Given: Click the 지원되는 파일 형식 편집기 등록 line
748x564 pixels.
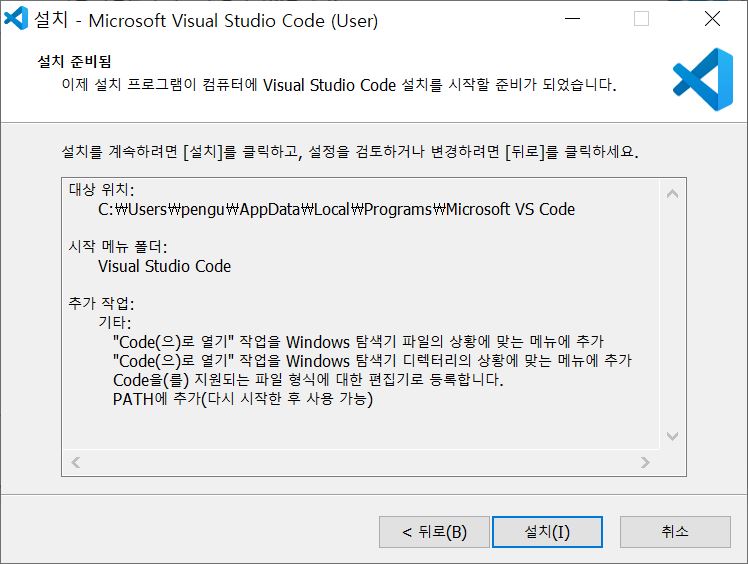Looking at the screenshot, I should [x=308, y=380].
